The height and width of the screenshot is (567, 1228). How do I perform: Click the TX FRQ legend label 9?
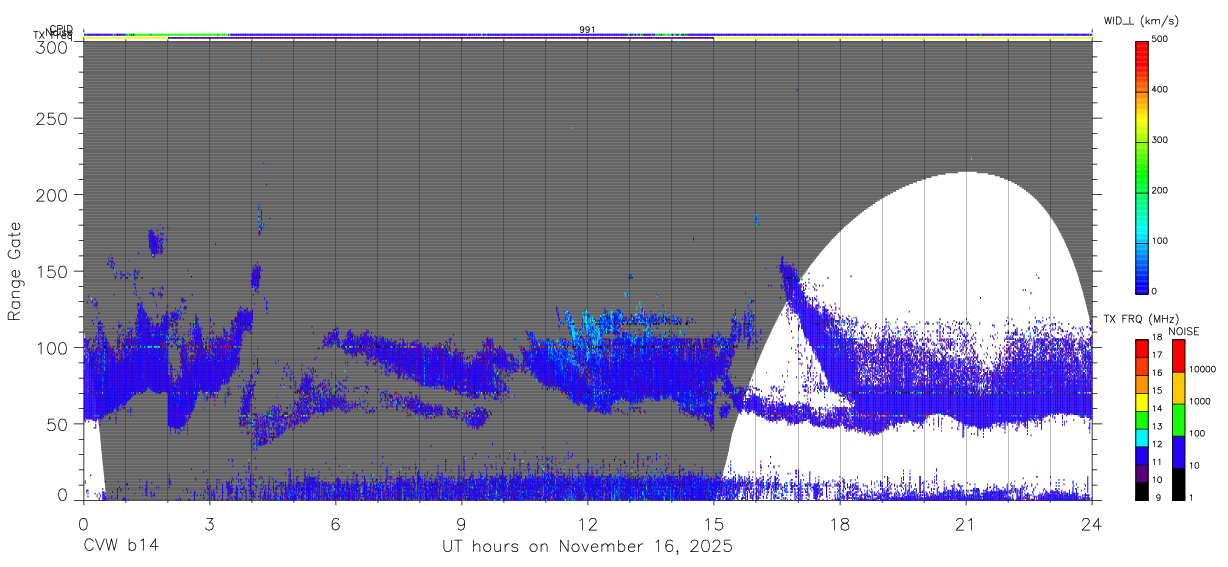(1158, 497)
